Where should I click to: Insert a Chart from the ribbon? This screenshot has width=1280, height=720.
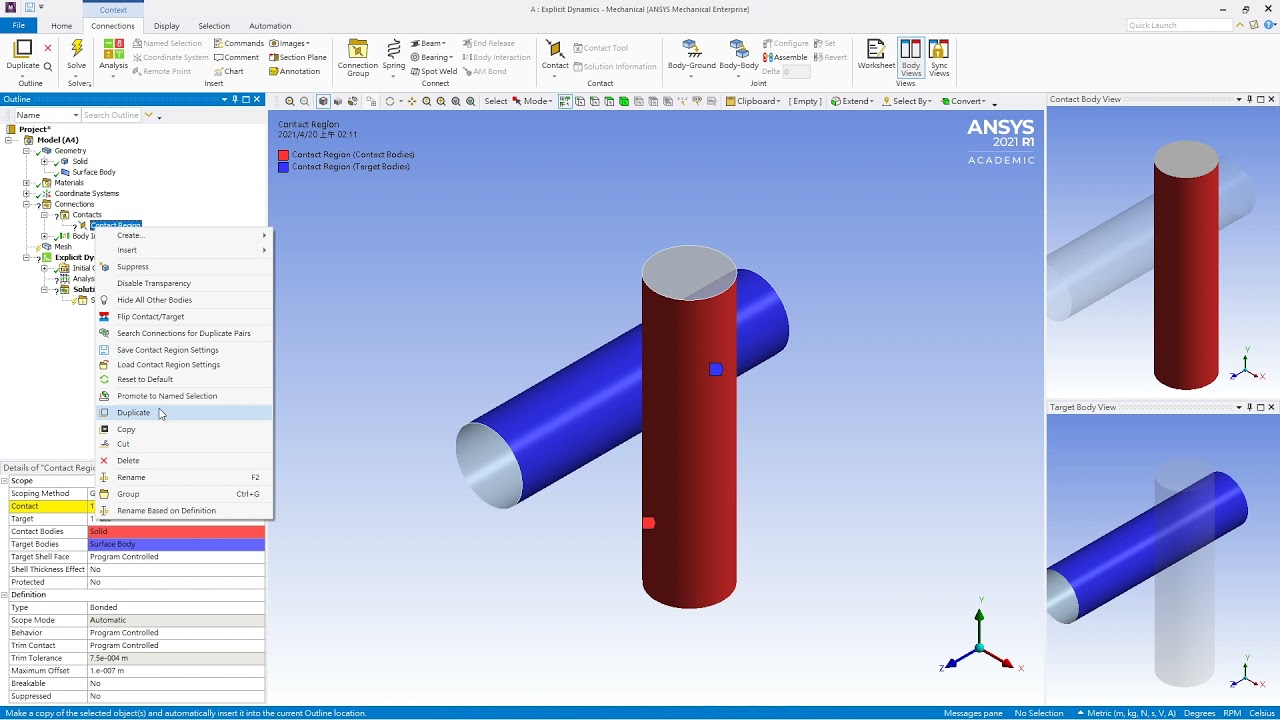[x=228, y=71]
